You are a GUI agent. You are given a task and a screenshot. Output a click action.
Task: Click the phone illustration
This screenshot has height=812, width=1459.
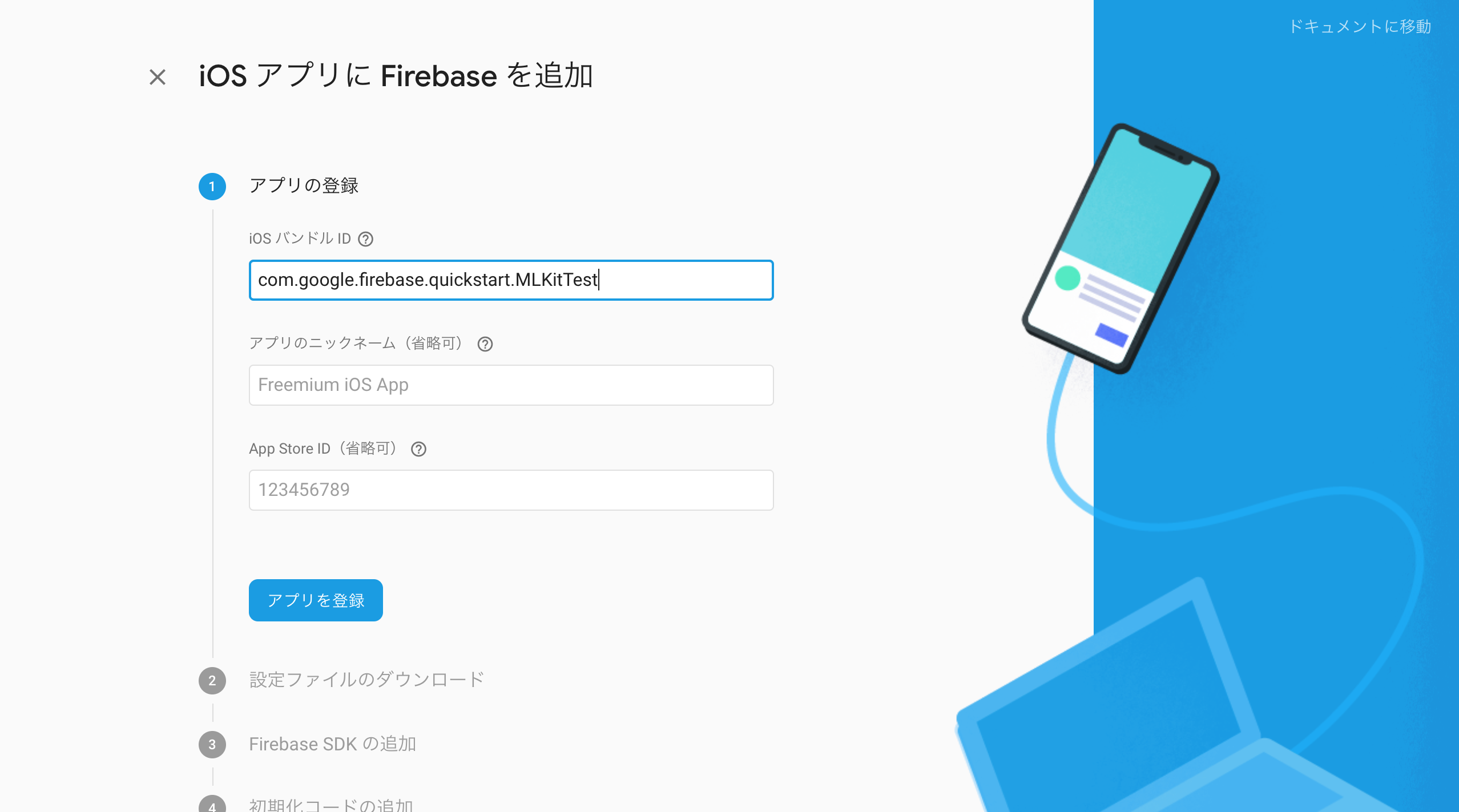(x=1121, y=249)
